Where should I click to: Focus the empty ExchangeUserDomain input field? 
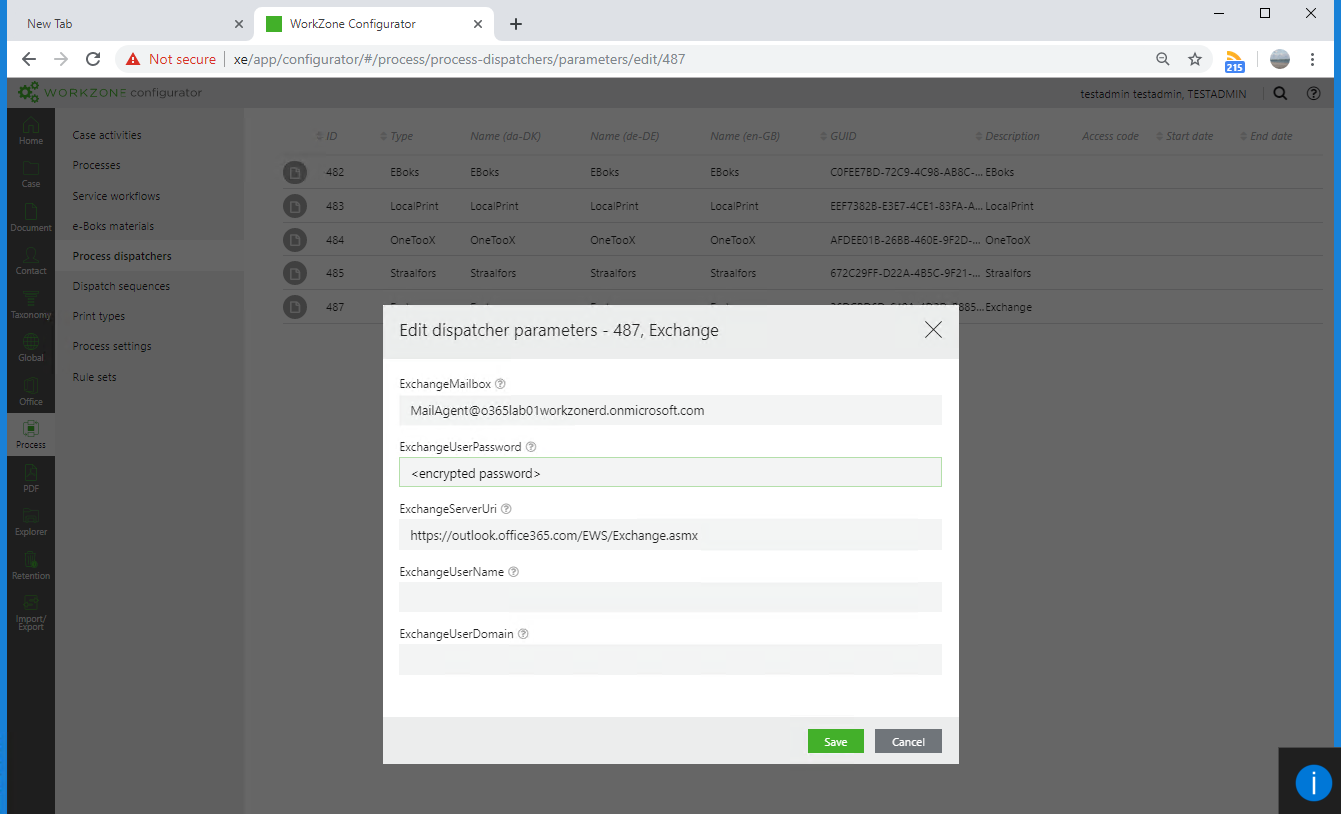coord(670,660)
